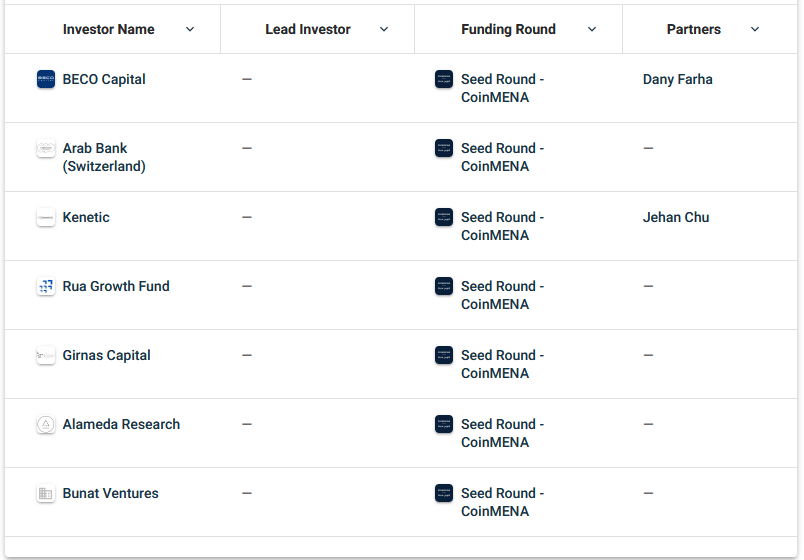Click the Kenetic logo icon
Image resolution: width=804 pixels, height=560 pixels.
[x=46, y=217]
